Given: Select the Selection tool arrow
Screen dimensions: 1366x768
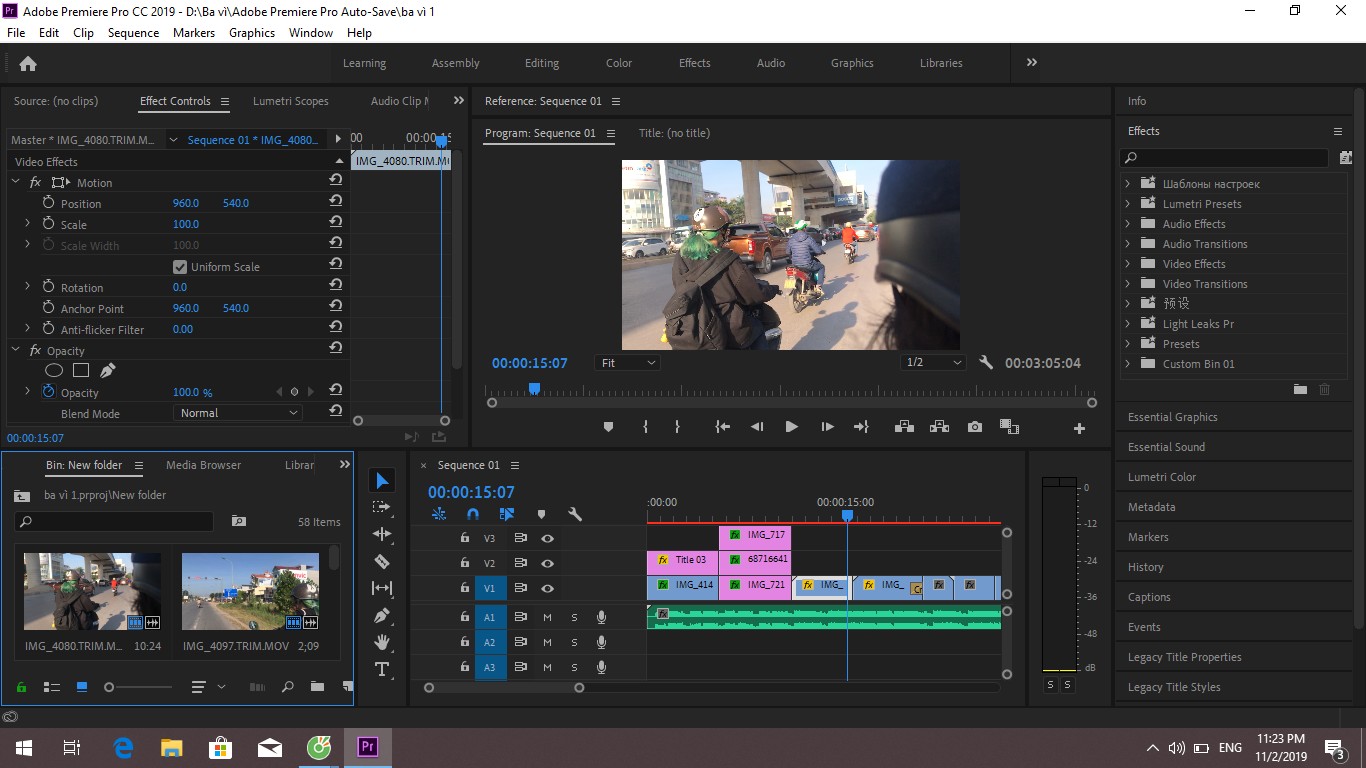Looking at the screenshot, I should [381, 481].
